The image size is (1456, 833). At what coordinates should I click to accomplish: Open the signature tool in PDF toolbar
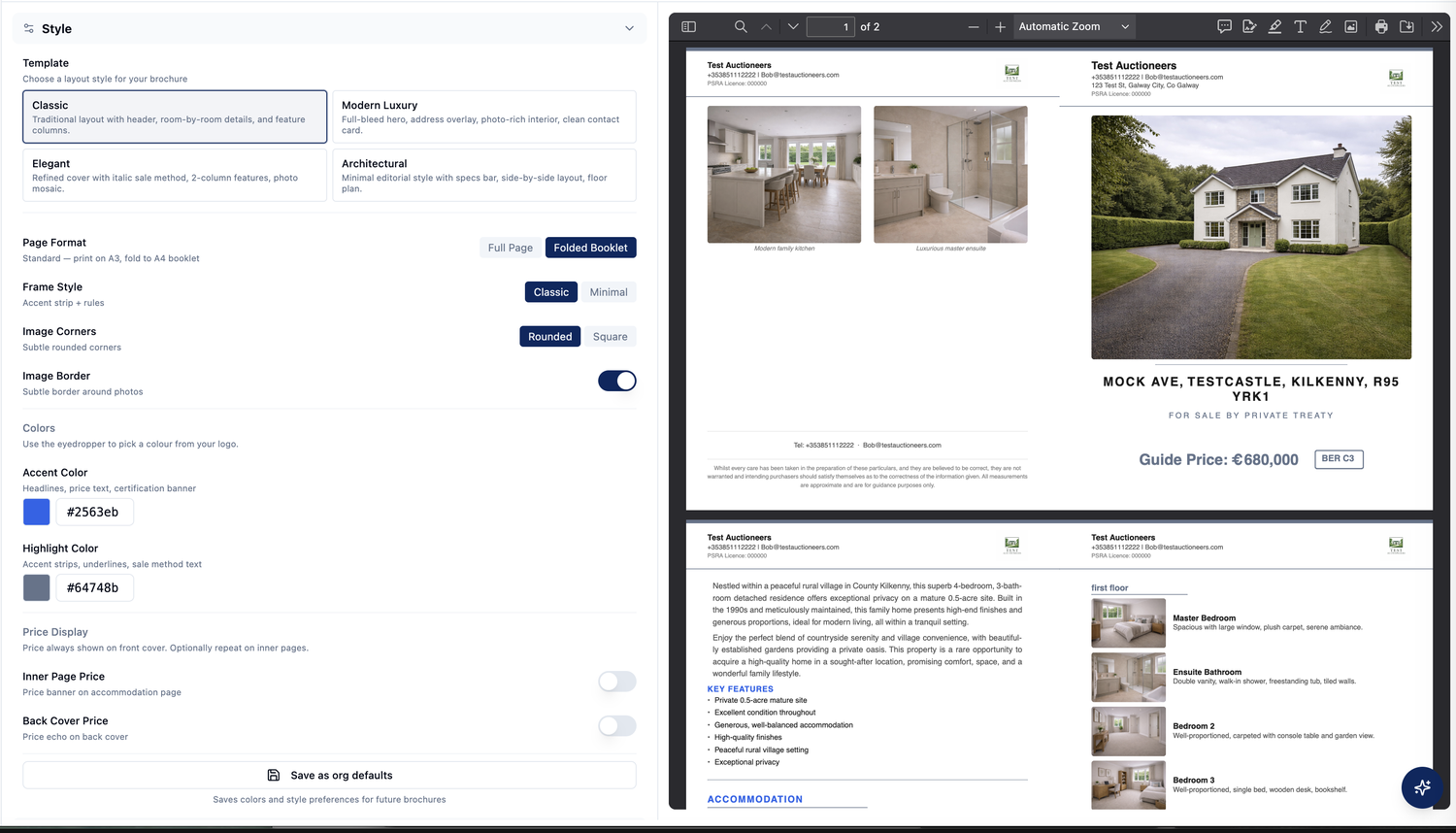pos(1249,27)
